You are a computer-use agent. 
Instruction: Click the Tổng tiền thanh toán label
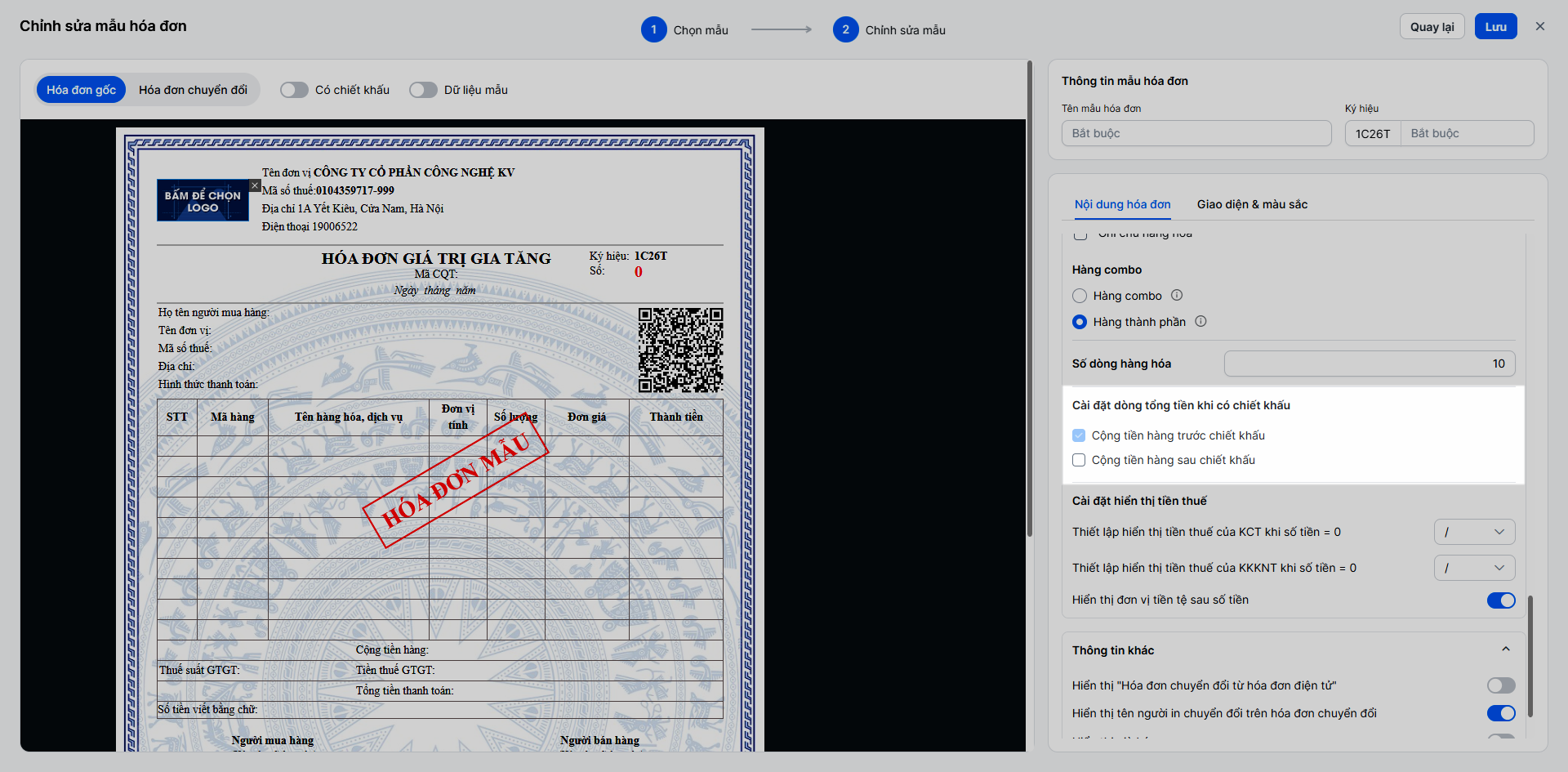[x=404, y=690]
